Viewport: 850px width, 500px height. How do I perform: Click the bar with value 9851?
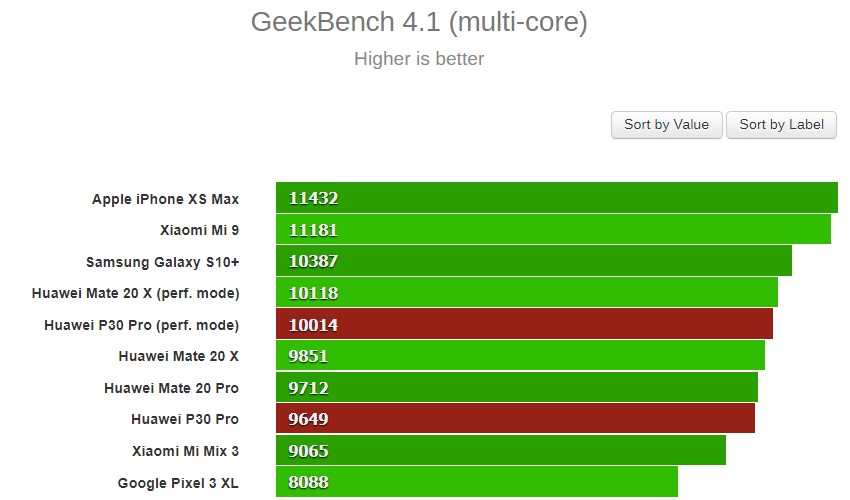click(x=520, y=356)
